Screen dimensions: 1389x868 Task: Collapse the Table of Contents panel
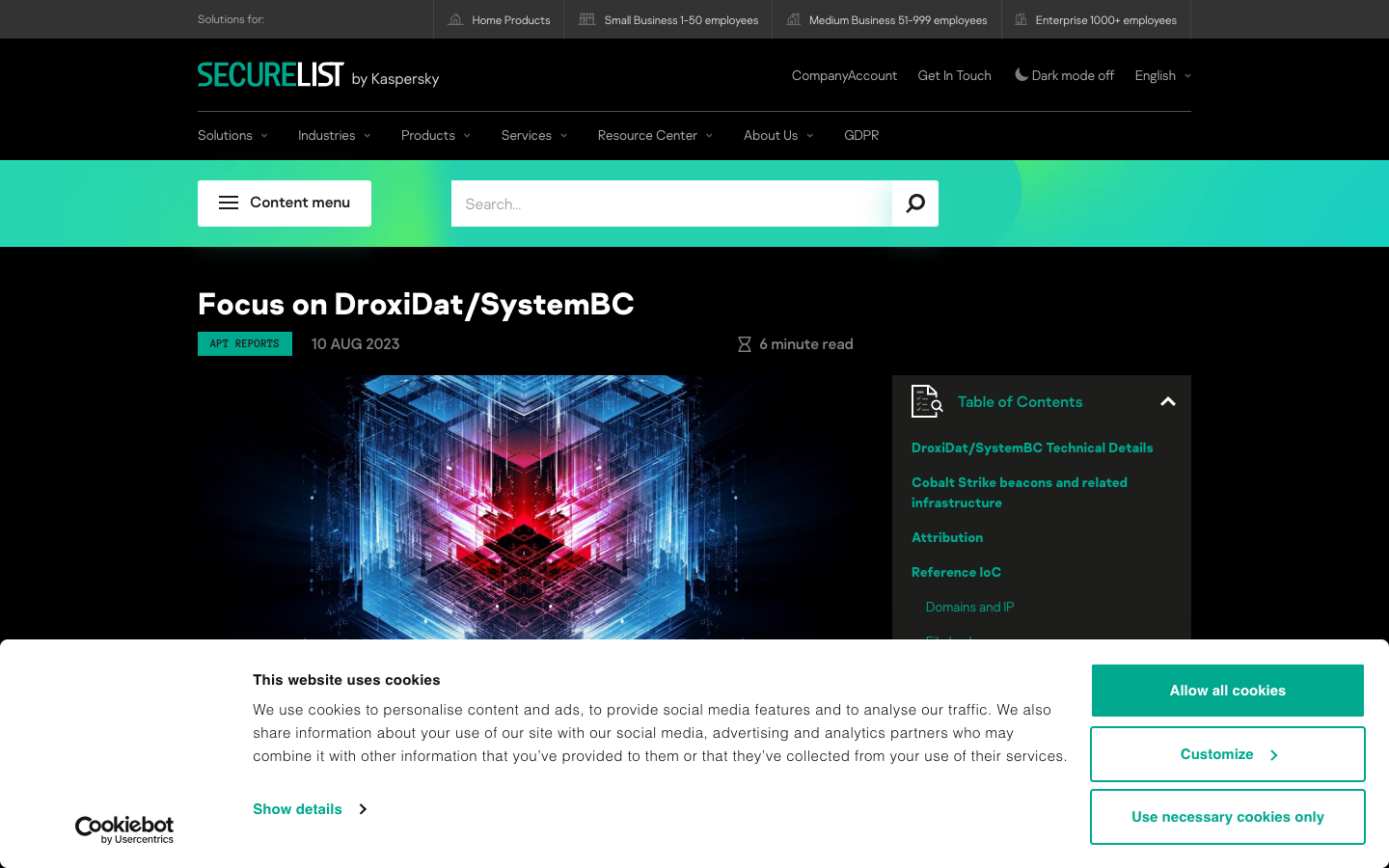click(x=1167, y=401)
